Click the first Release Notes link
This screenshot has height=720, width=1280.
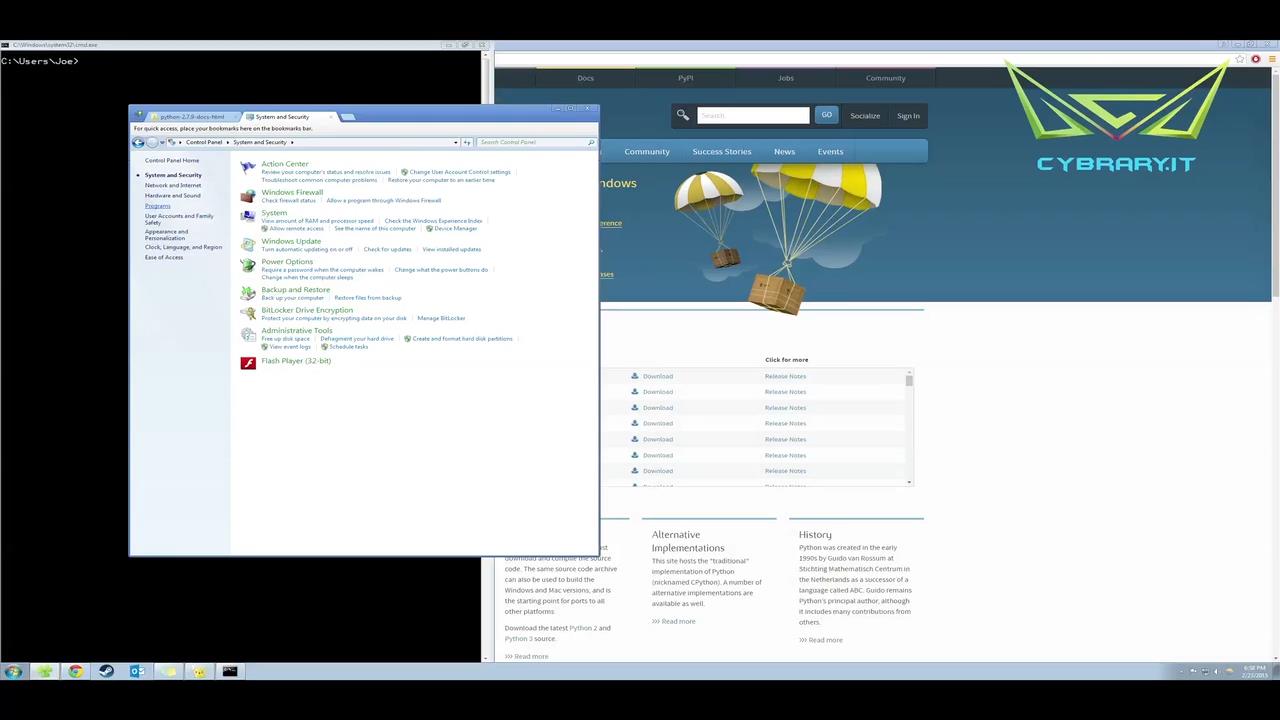coord(785,376)
